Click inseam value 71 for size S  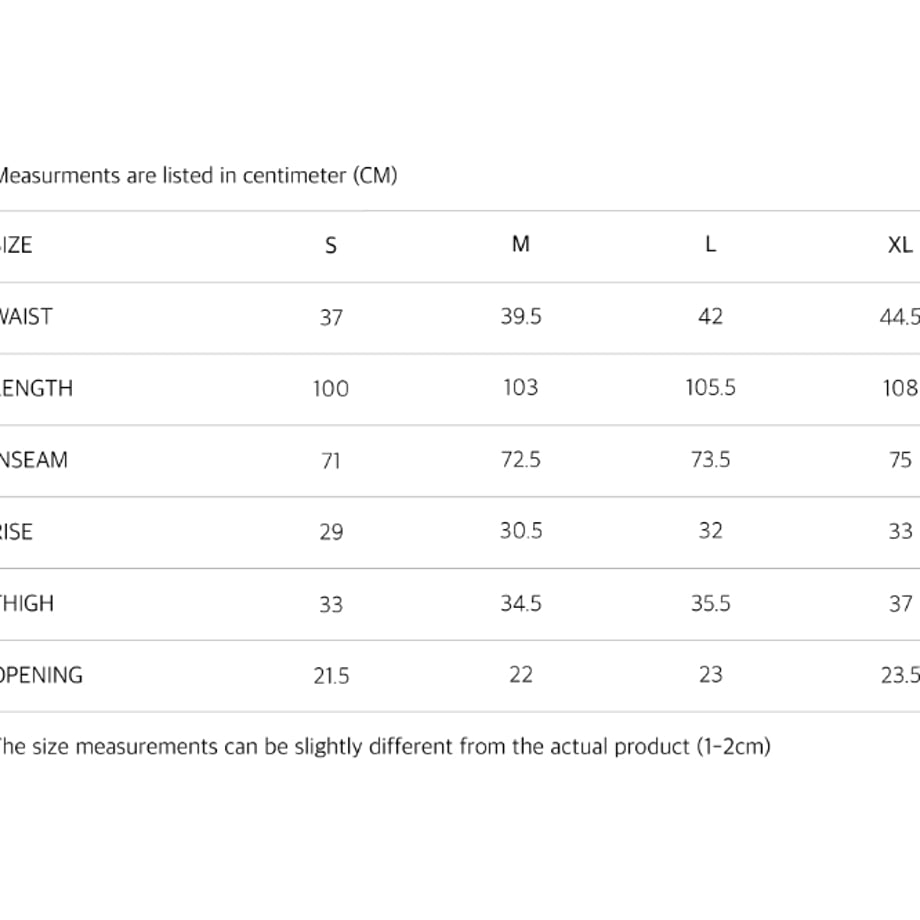[331, 461]
